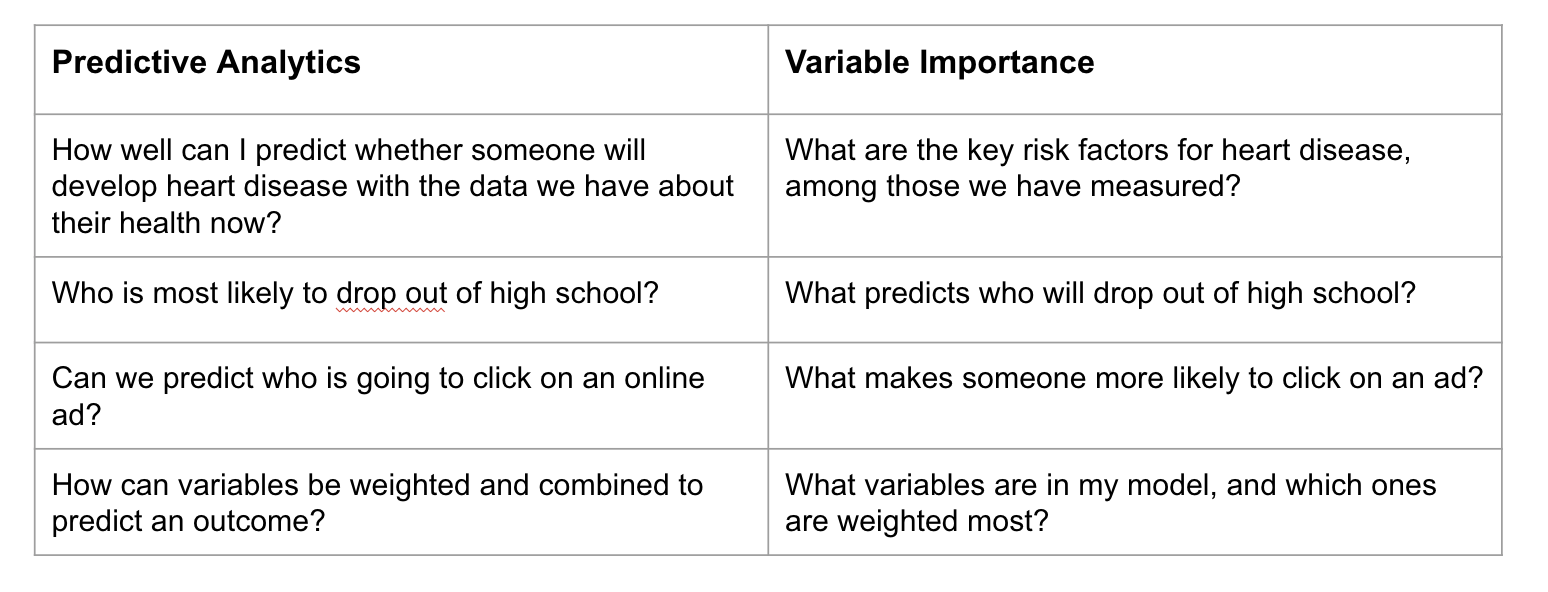Click the Variable Importance header cell
The height and width of the screenshot is (592, 1548).
pyautogui.click(x=1134, y=69)
